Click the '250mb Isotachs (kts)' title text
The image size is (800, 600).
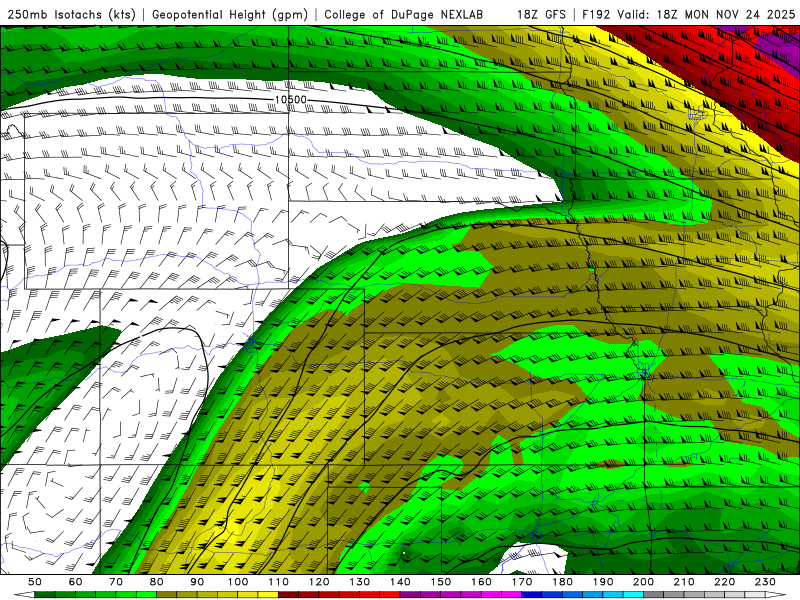[71, 15]
